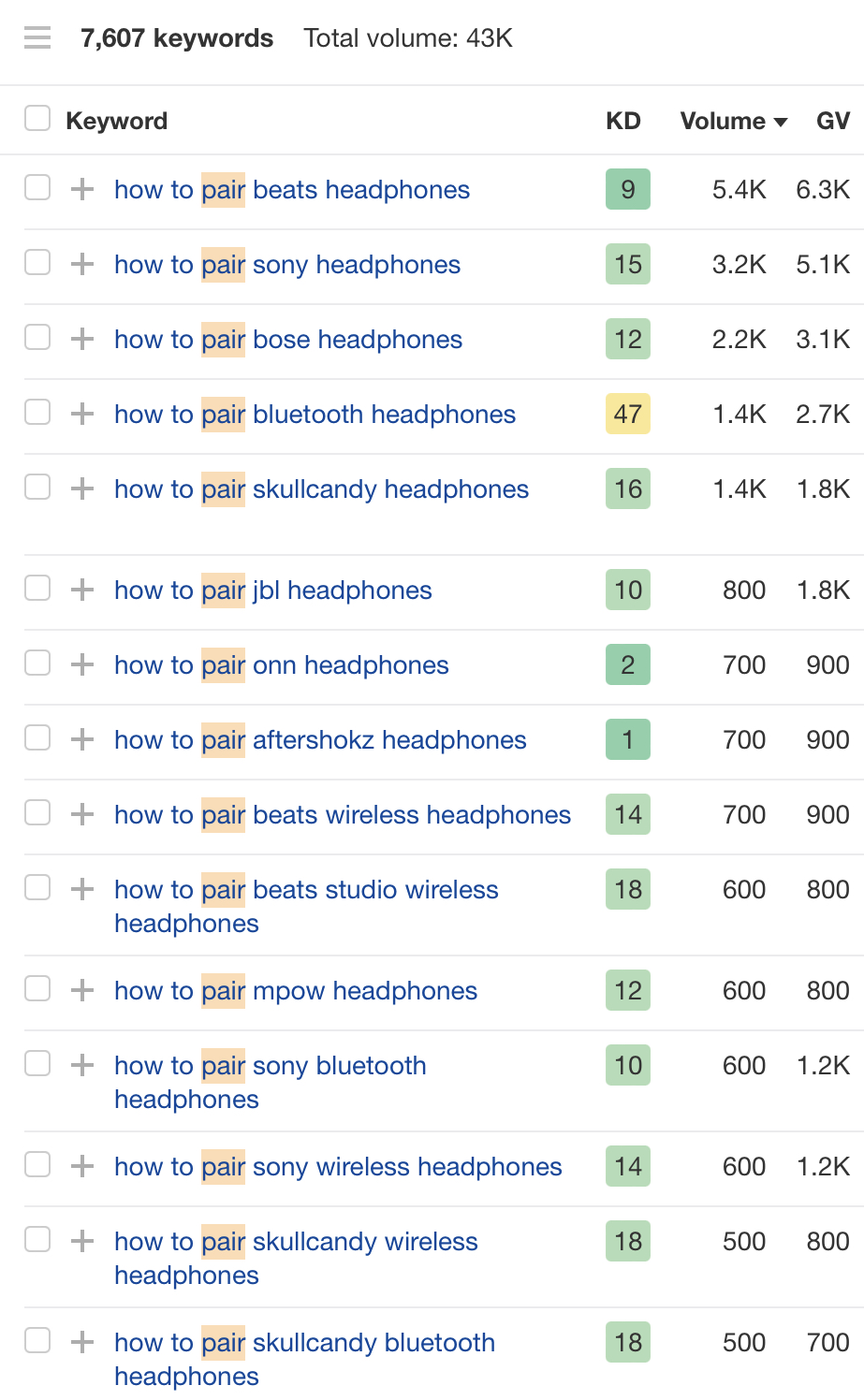The height and width of the screenshot is (1400, 864).
Task: Check the row for 'how to pair sony wireless headphones'
Action: click(x=37, y=1166)
